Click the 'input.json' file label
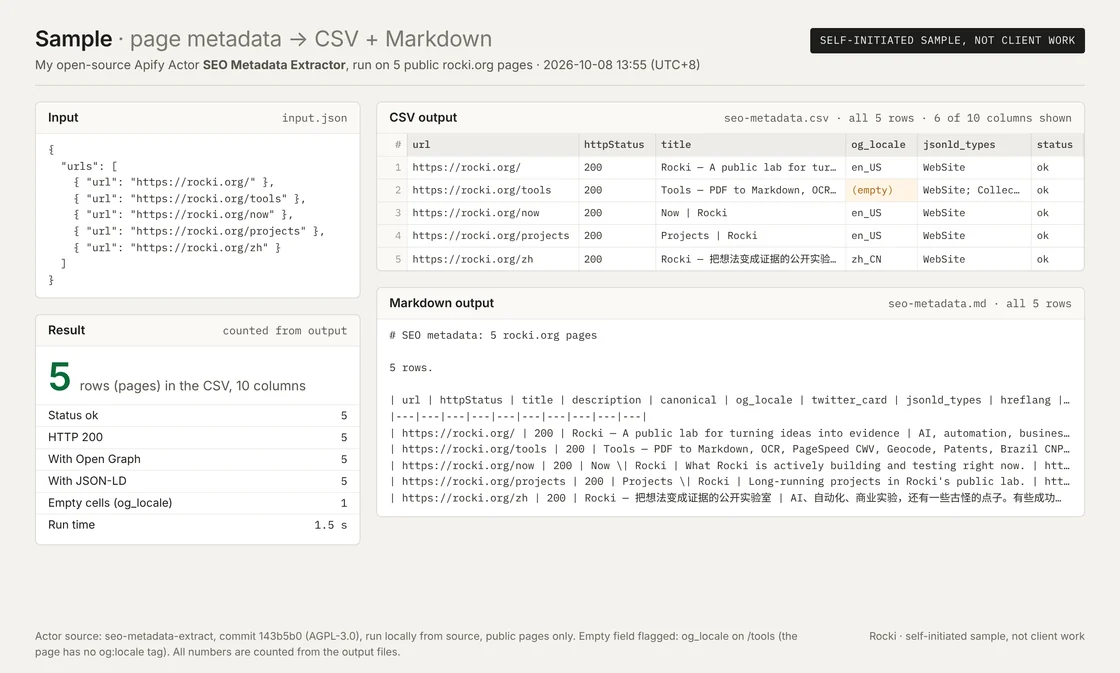1120x673 pixels. [x=314, y=118]
